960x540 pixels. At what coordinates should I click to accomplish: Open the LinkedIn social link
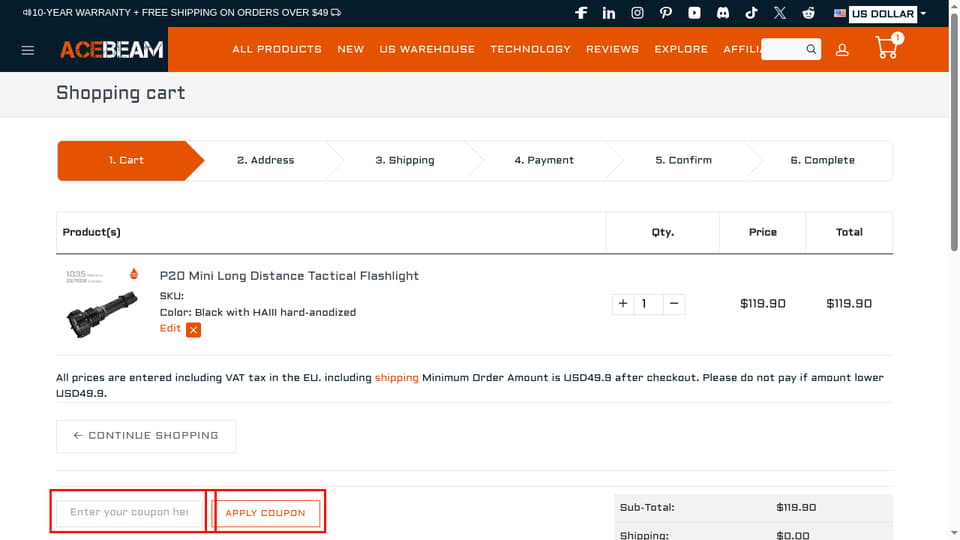(609, 13)
